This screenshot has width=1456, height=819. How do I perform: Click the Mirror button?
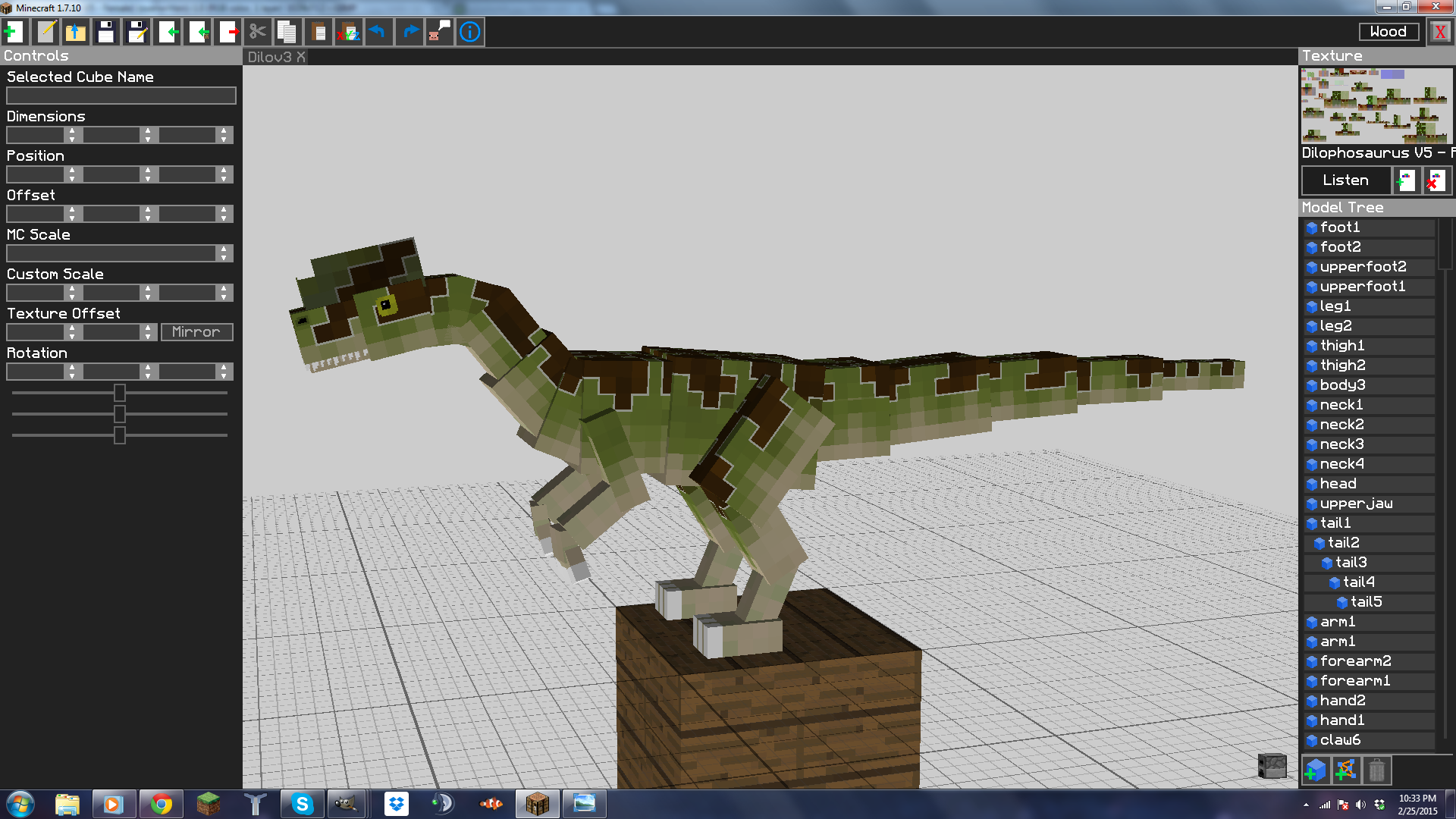pos(196,332)
